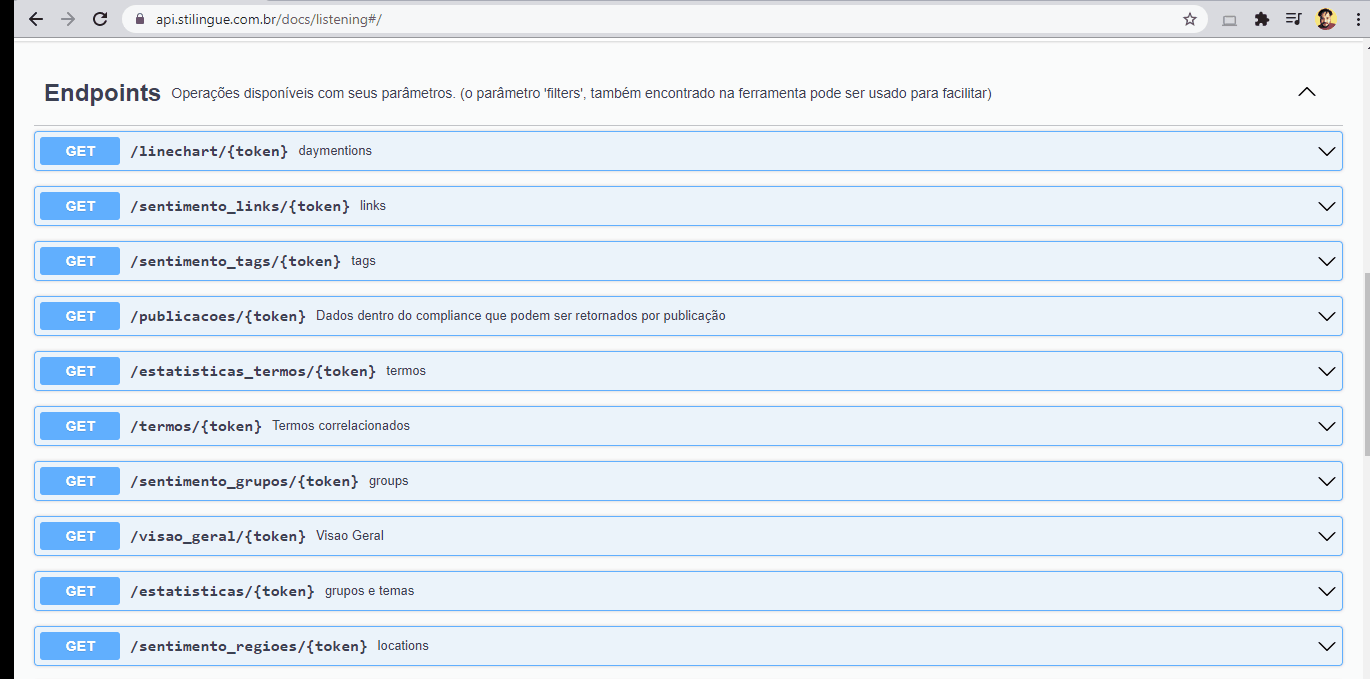Viewport: 1370px width, 679px height.
Task: Go back to the previous browser page
Action: point(36,19)
